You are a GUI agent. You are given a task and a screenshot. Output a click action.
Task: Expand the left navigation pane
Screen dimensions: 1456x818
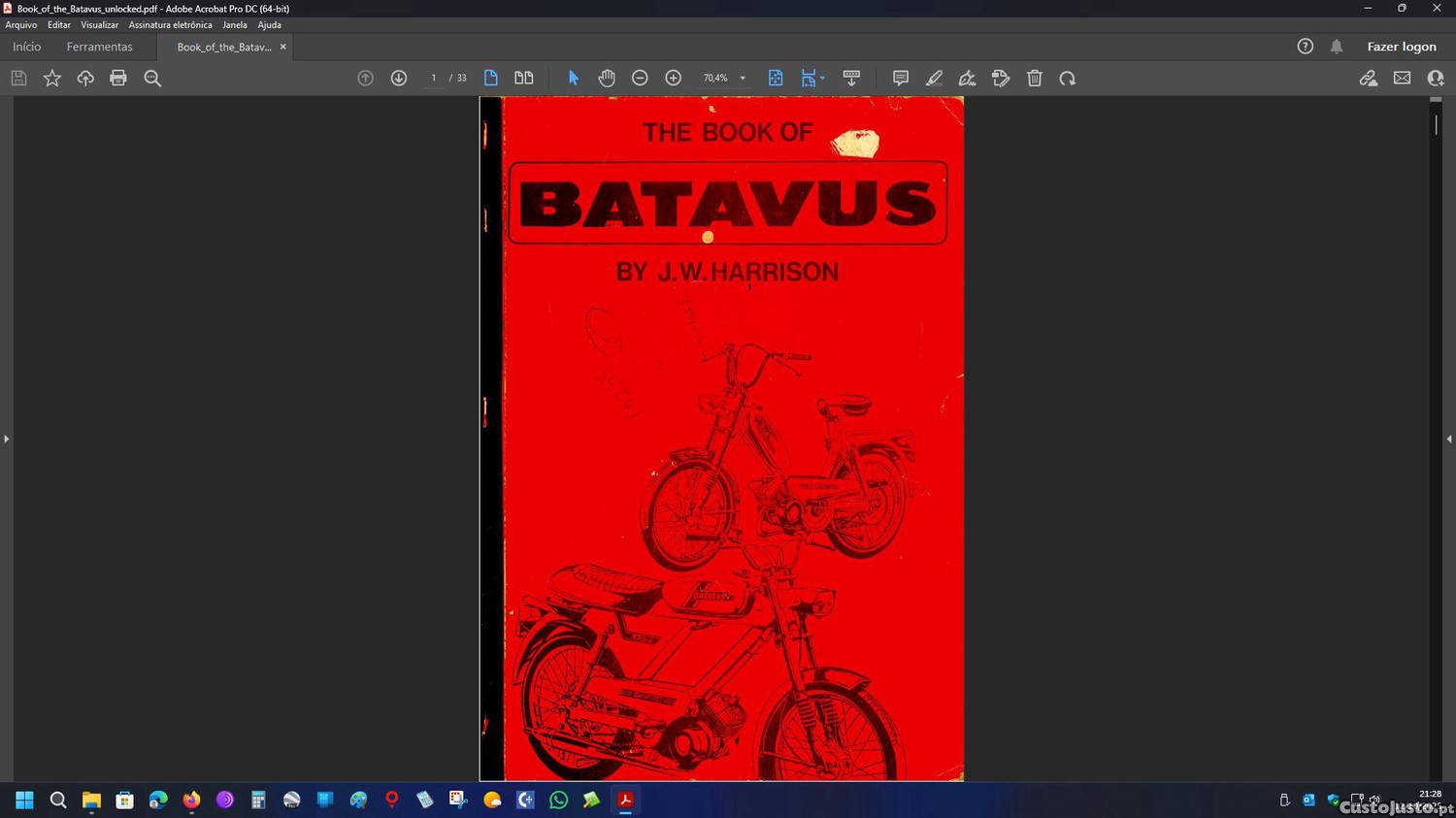[x=6, y=439]
